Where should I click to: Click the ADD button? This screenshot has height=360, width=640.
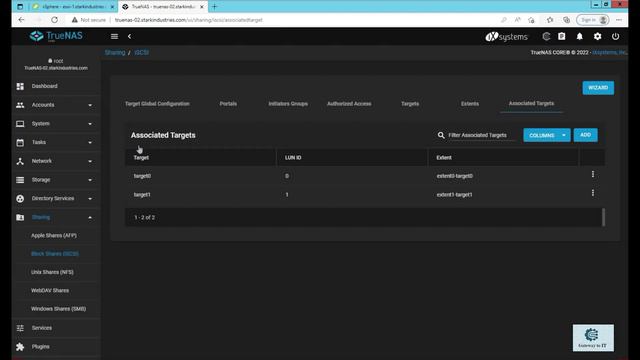(585, 135)
